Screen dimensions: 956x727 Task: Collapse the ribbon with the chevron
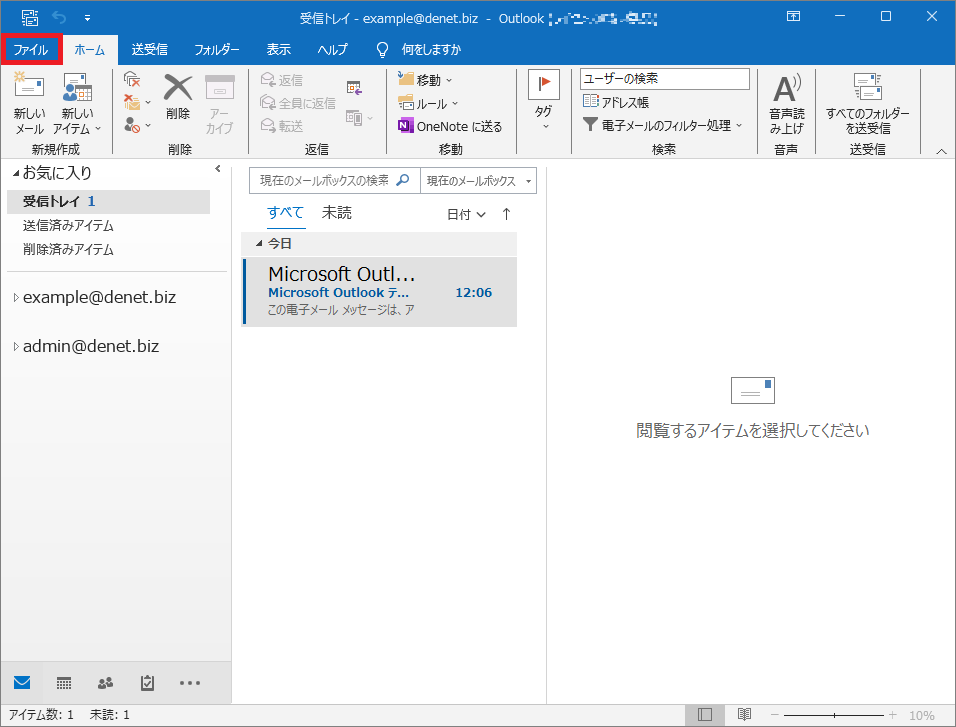pos(941,151)
